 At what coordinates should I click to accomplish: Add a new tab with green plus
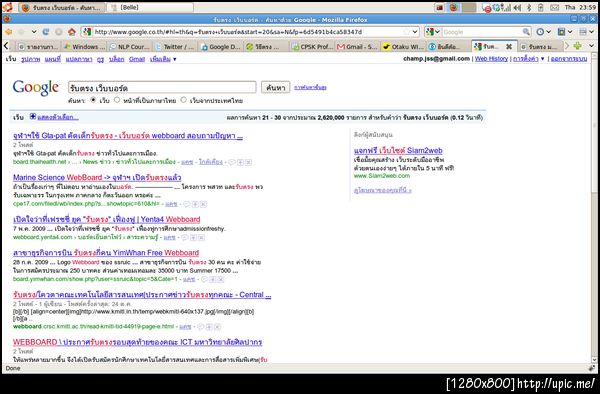pyautogui.click(x=577, y=46)
